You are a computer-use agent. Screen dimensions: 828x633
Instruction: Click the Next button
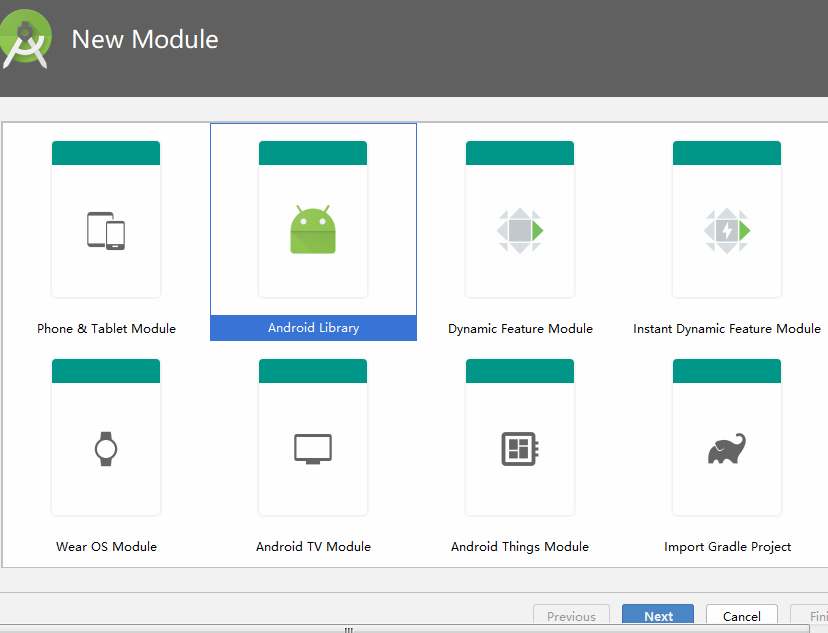(658, 616)
